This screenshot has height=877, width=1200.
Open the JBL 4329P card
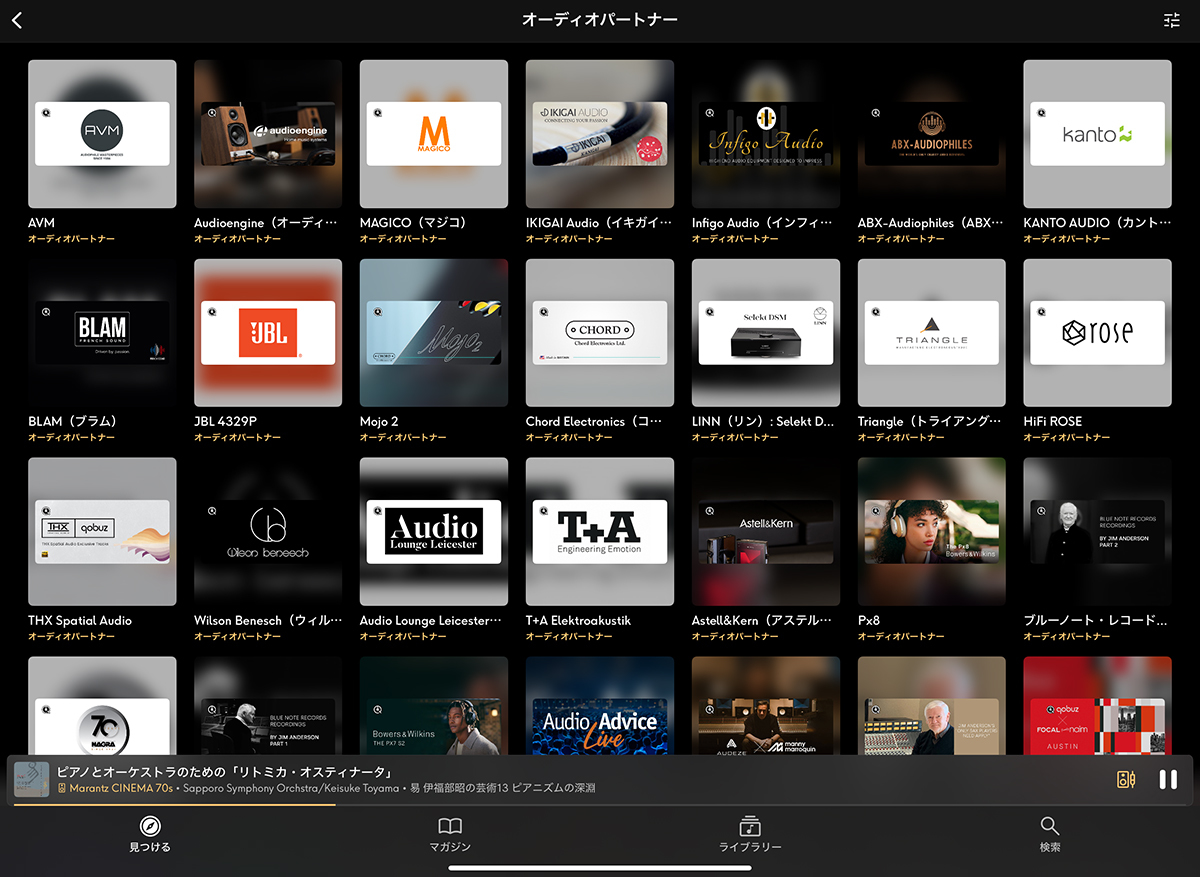pyautogui.click(x=268, y=333)
